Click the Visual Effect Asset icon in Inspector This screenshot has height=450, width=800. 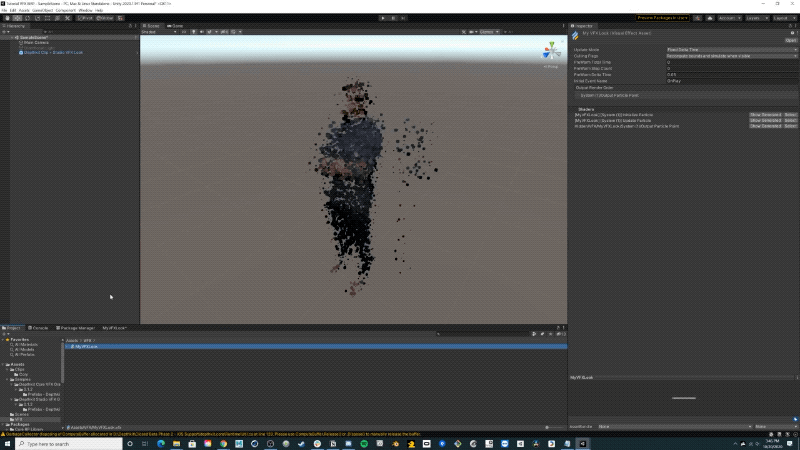[x=576, y=35]
